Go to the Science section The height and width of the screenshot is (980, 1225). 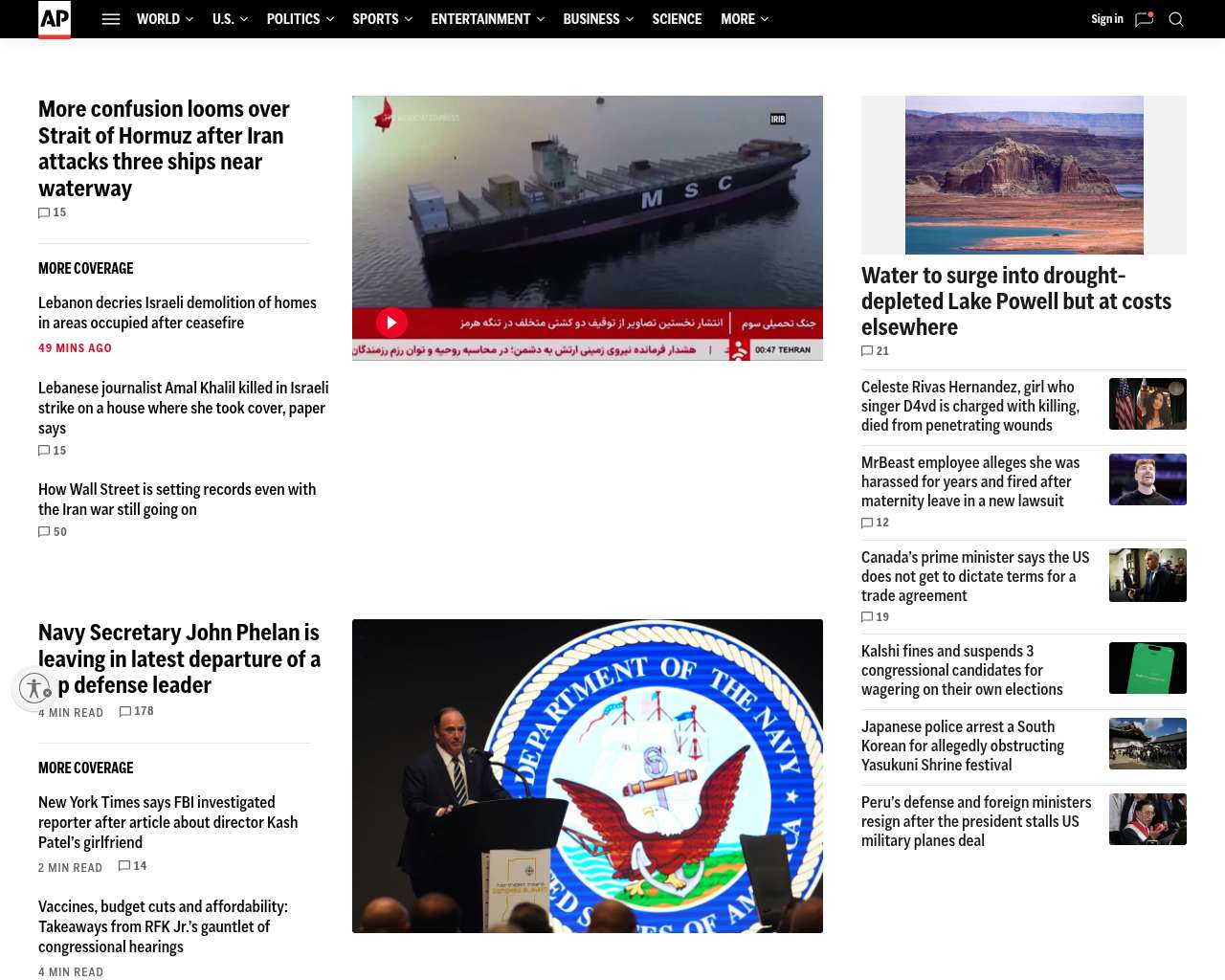coord(677,19)
